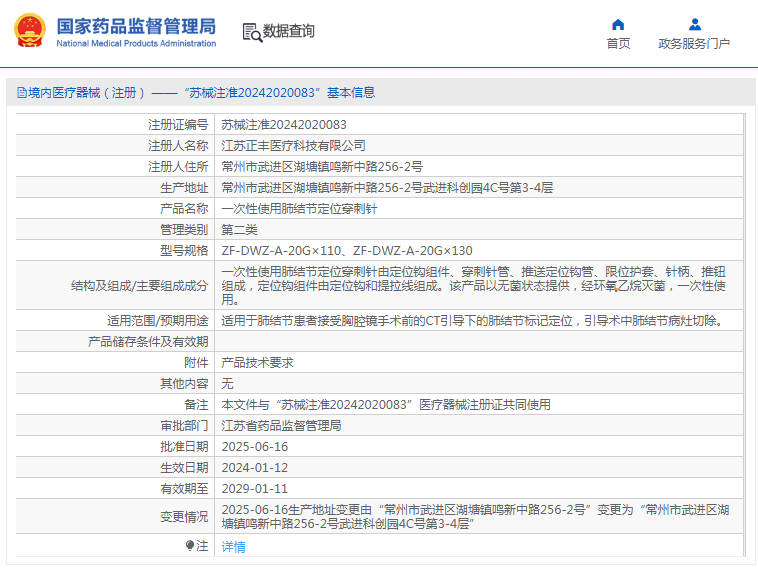Go to 首页 text link
This screenshot has height=571, width=758.
point(618,44)
